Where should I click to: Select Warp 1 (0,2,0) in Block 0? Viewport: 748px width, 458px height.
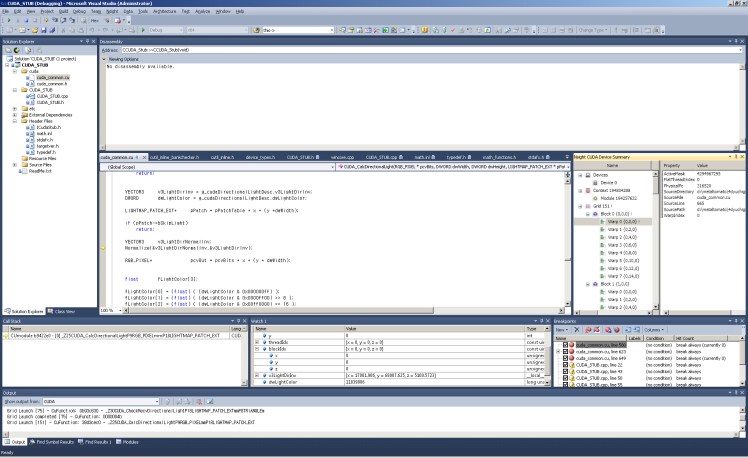click(622, 229)
